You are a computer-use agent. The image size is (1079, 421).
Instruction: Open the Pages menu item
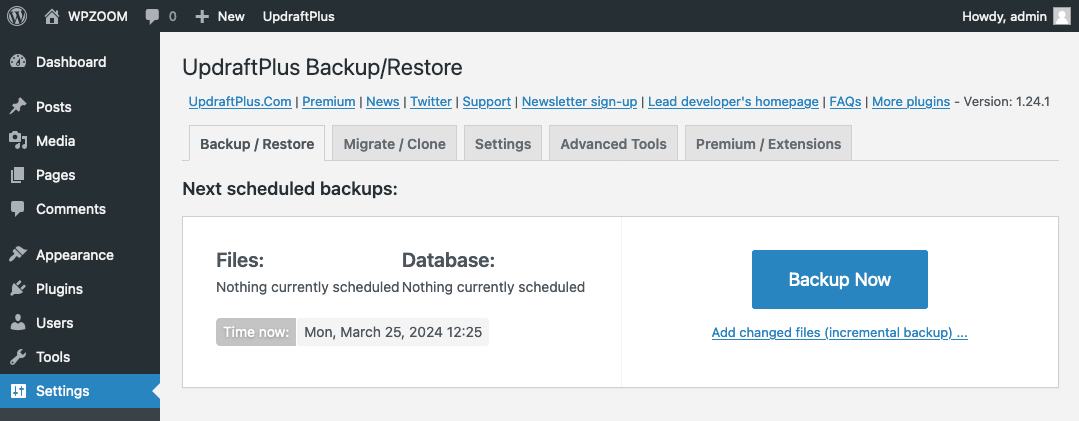click(80, 175)
